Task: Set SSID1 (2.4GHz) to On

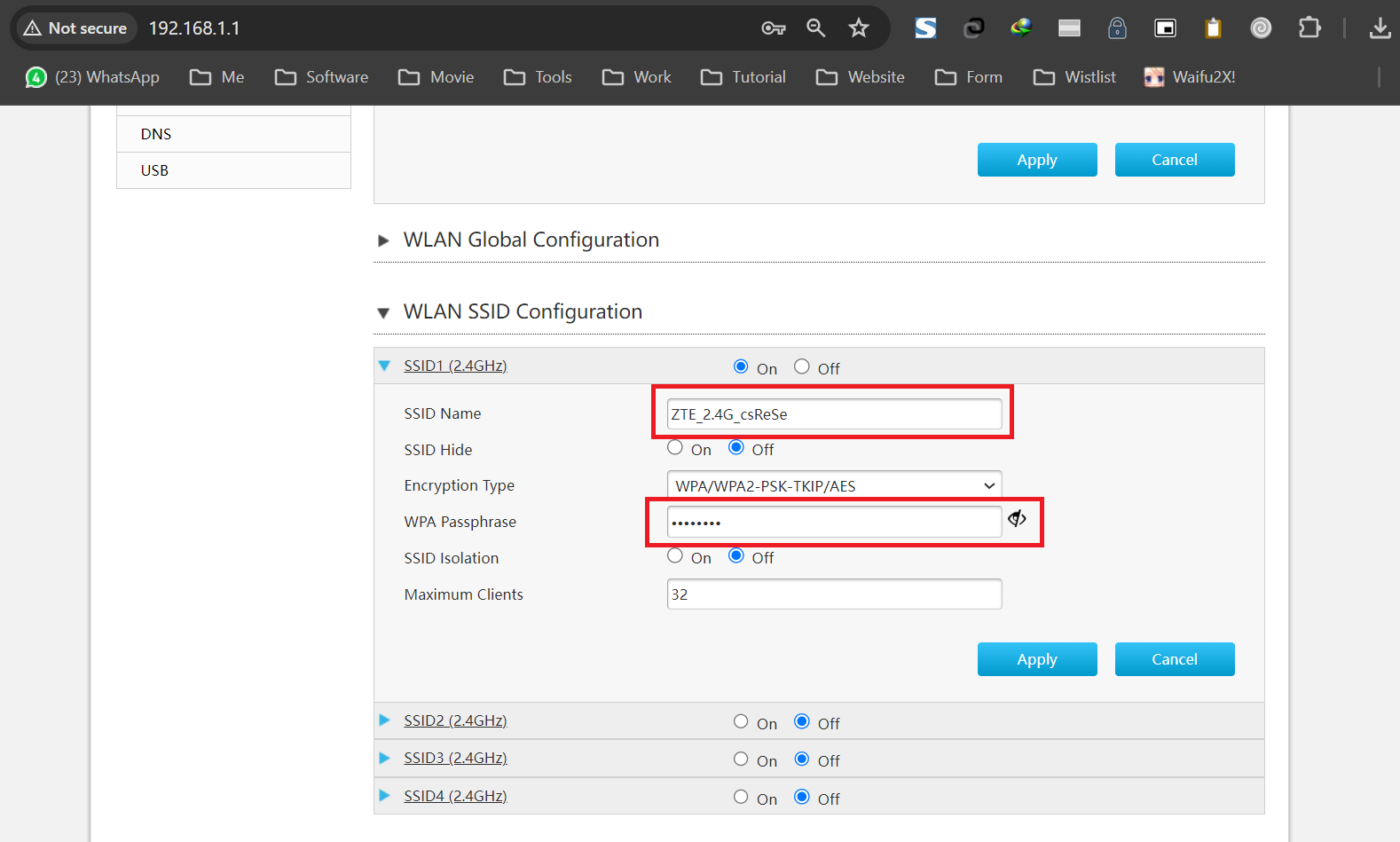Action: point(741,366)
